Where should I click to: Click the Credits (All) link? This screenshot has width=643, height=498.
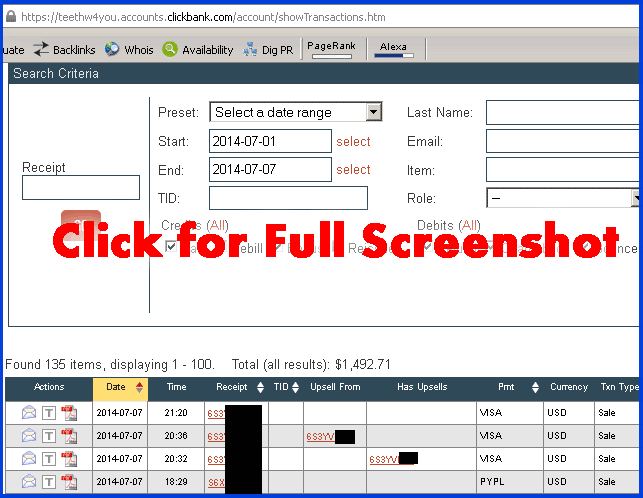[x=218, y=226]
